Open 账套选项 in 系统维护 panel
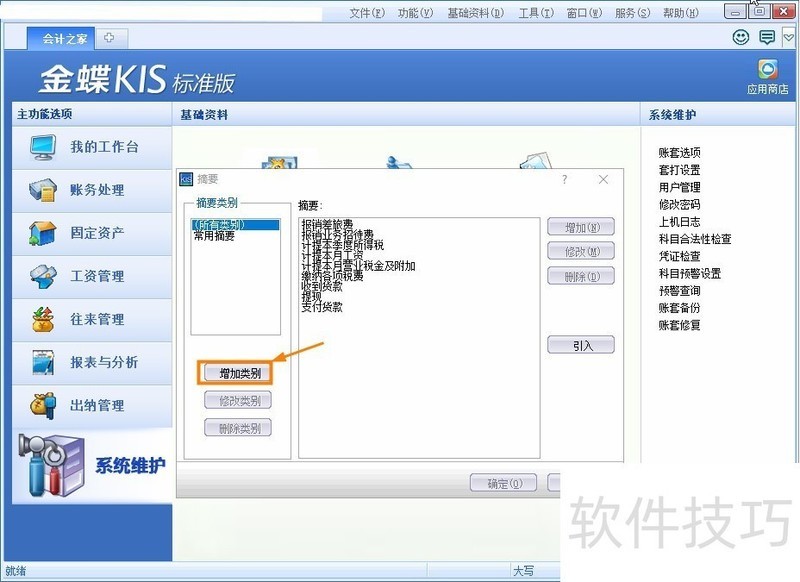 click(x=679, y=153)
